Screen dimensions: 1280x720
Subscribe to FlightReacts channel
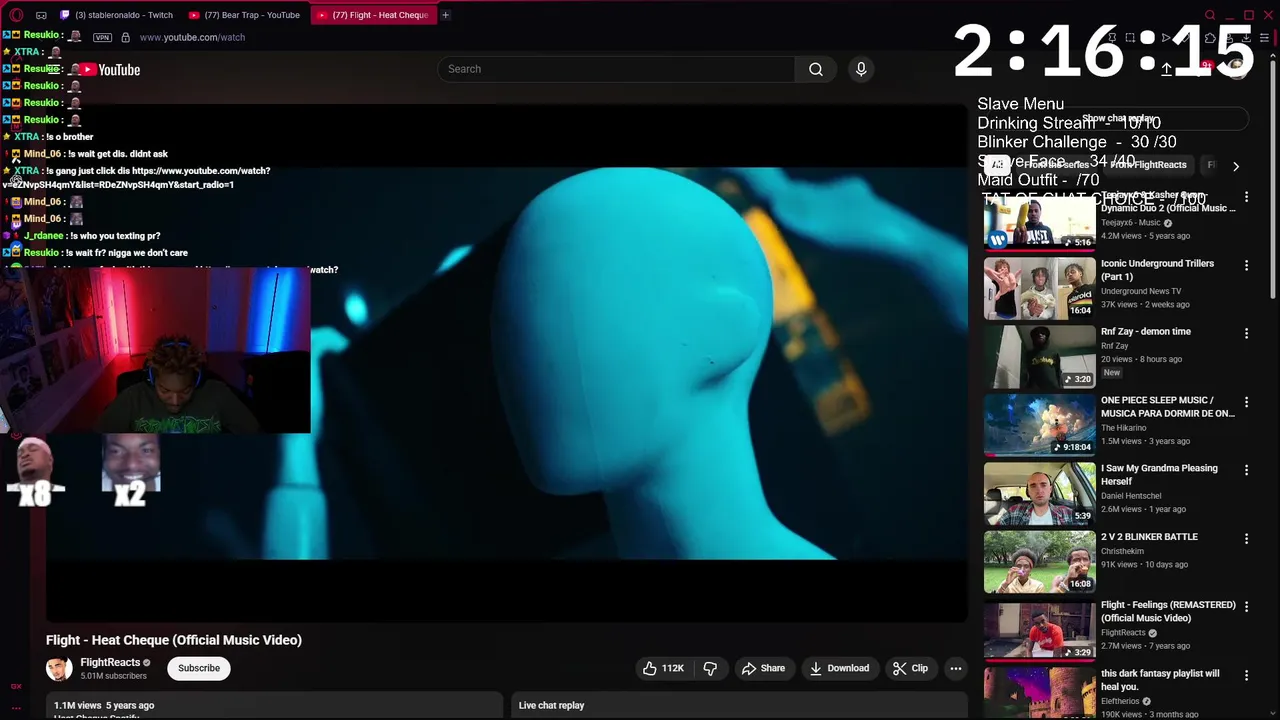click(x=199, y=668)
